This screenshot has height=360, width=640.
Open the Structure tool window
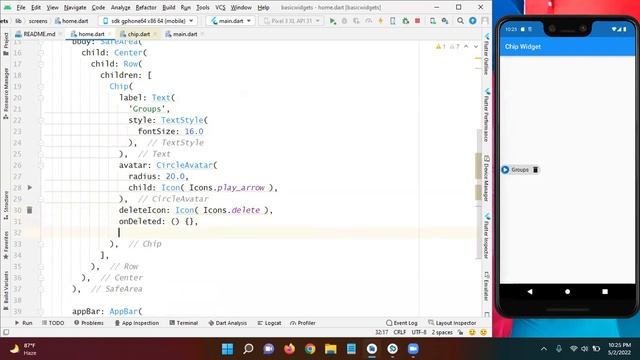click(x=6, y=205)
